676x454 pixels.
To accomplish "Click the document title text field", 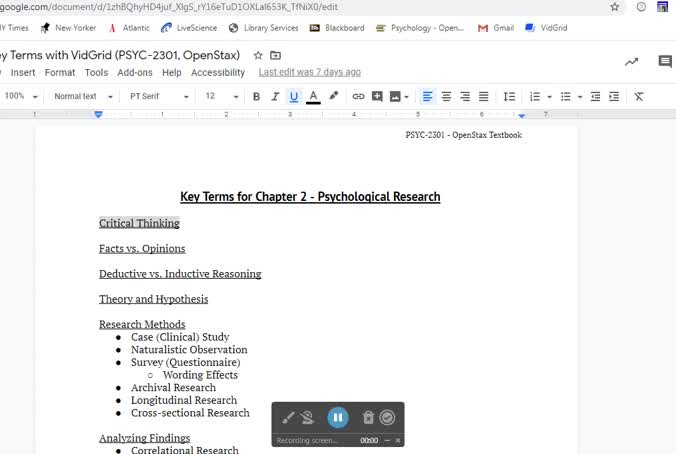I will tap(120, 55).
